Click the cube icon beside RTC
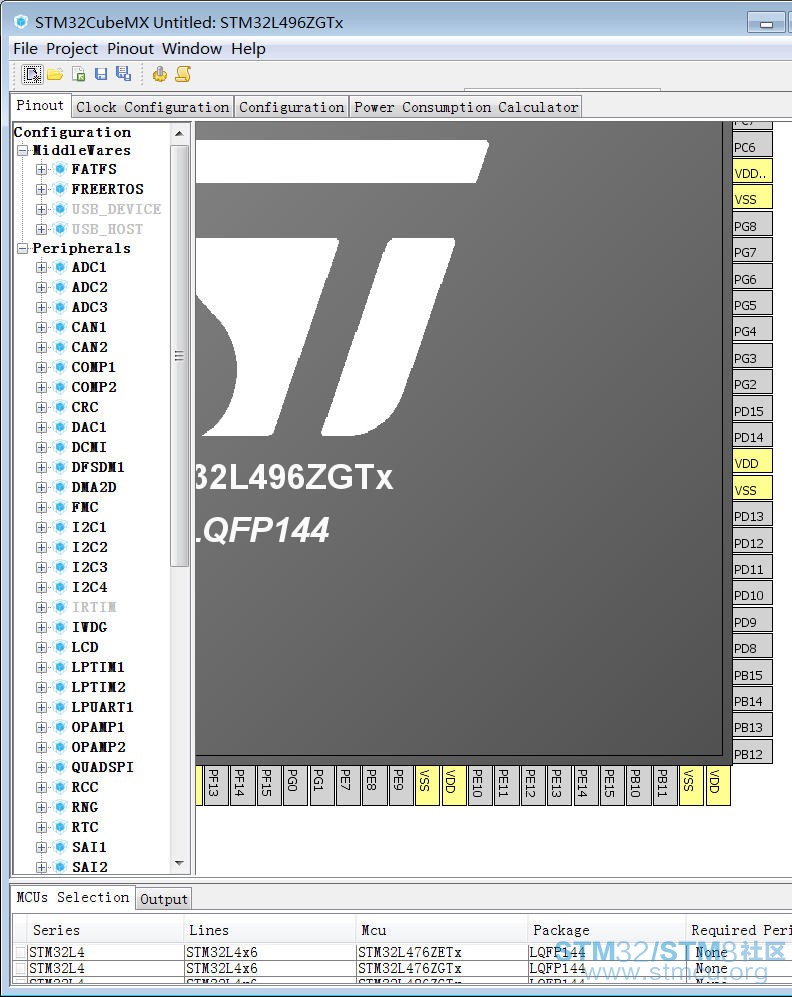 click(x=60, y=827)
